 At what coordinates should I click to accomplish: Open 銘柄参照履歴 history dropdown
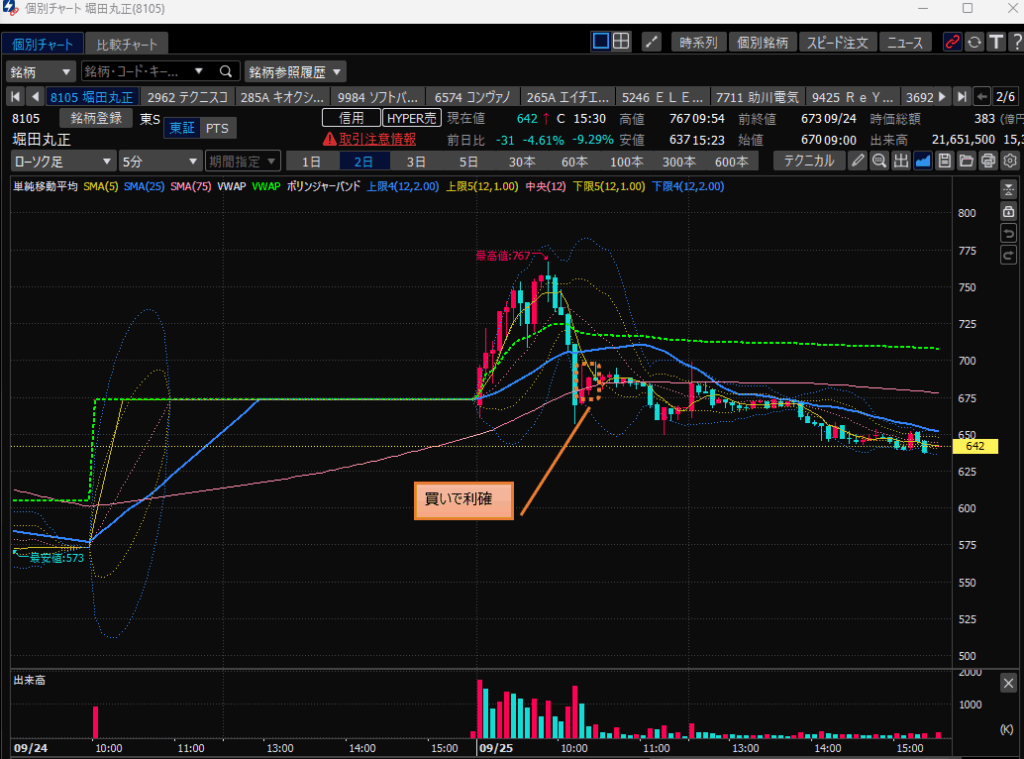click(295, 72)
